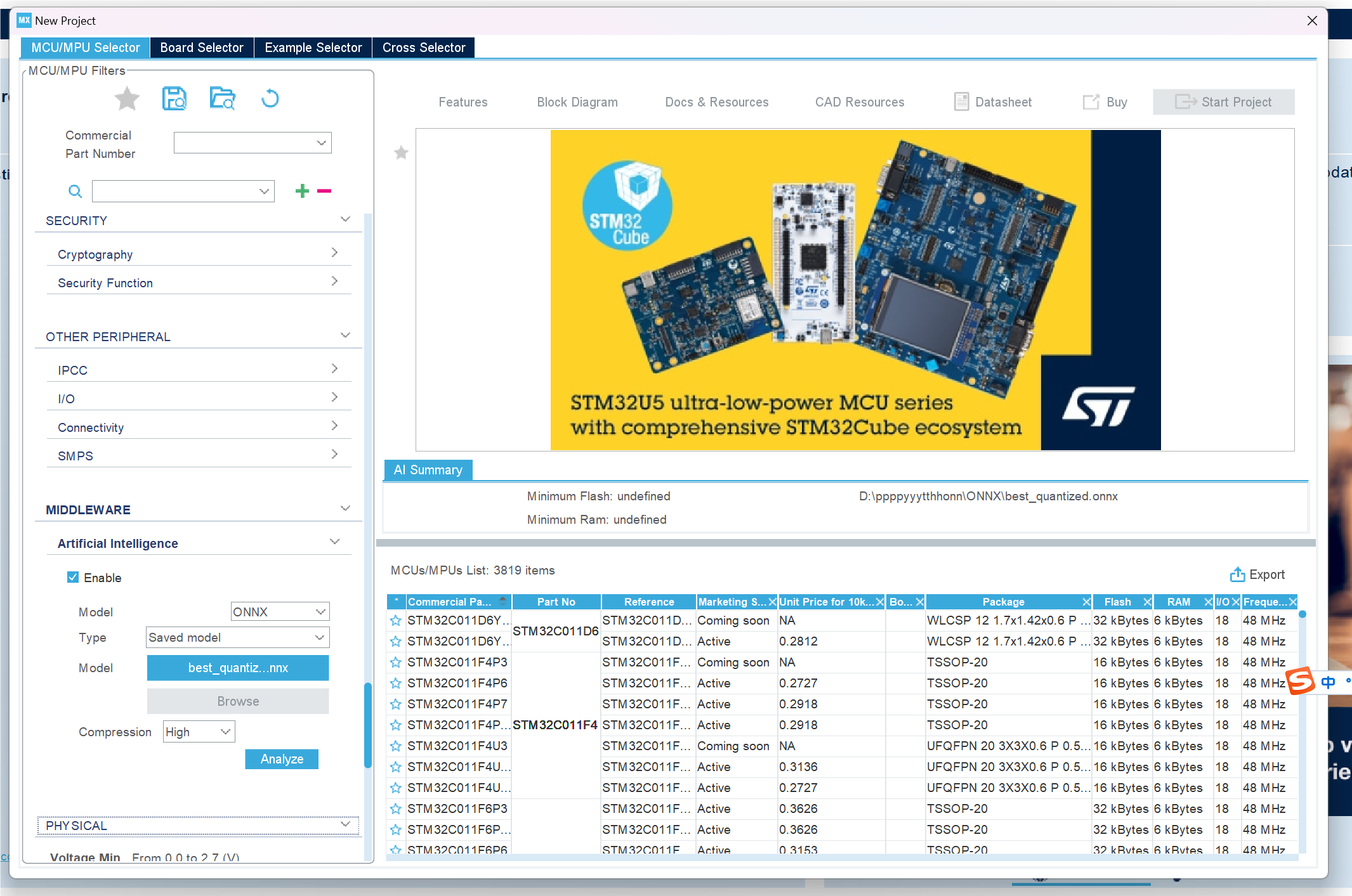Open the Compression dropdown set to High
This screenshot has height=896, width=1352.
(198, 731)
